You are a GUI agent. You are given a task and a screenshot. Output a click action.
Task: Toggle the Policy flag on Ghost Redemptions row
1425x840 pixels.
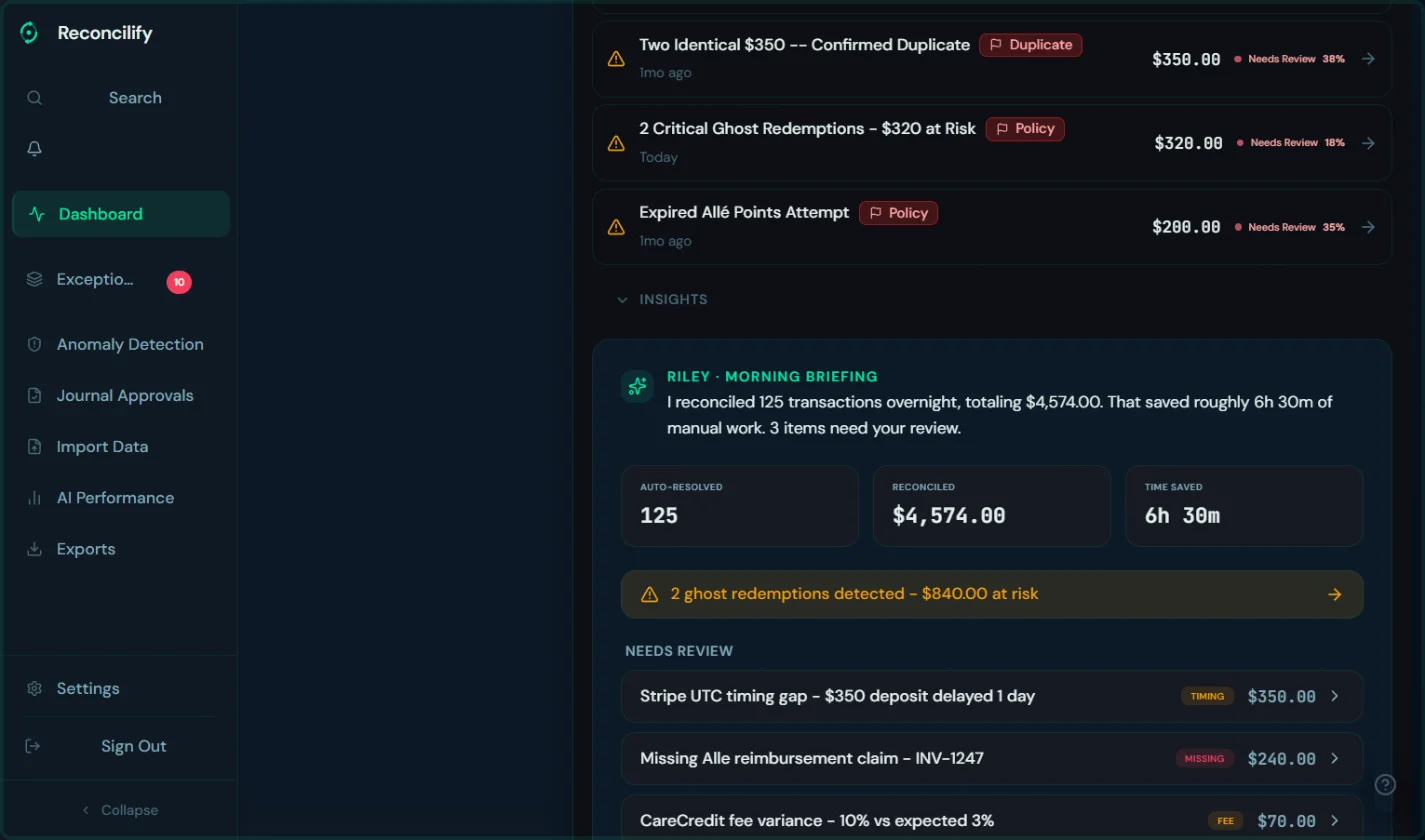point(1024,128)
